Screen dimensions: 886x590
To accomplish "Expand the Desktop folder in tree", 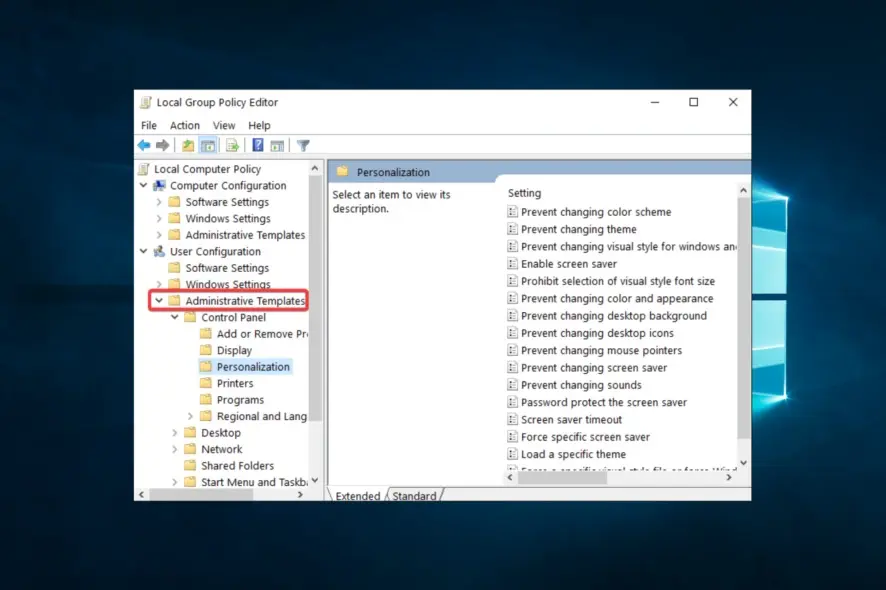I will click(175, 433).
